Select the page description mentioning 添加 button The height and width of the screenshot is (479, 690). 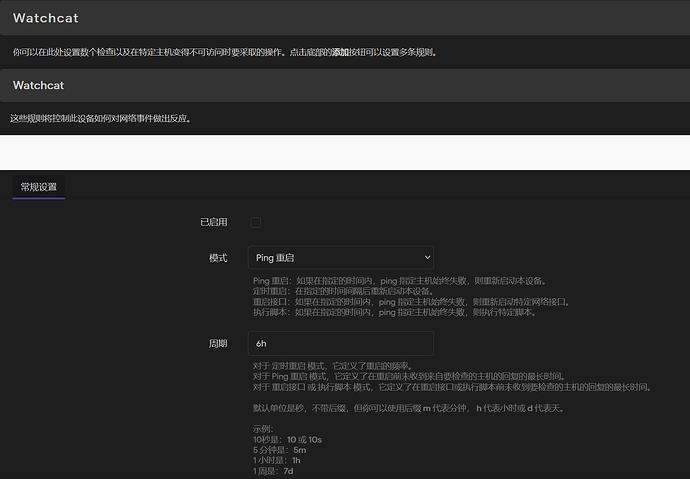(224, 52)
